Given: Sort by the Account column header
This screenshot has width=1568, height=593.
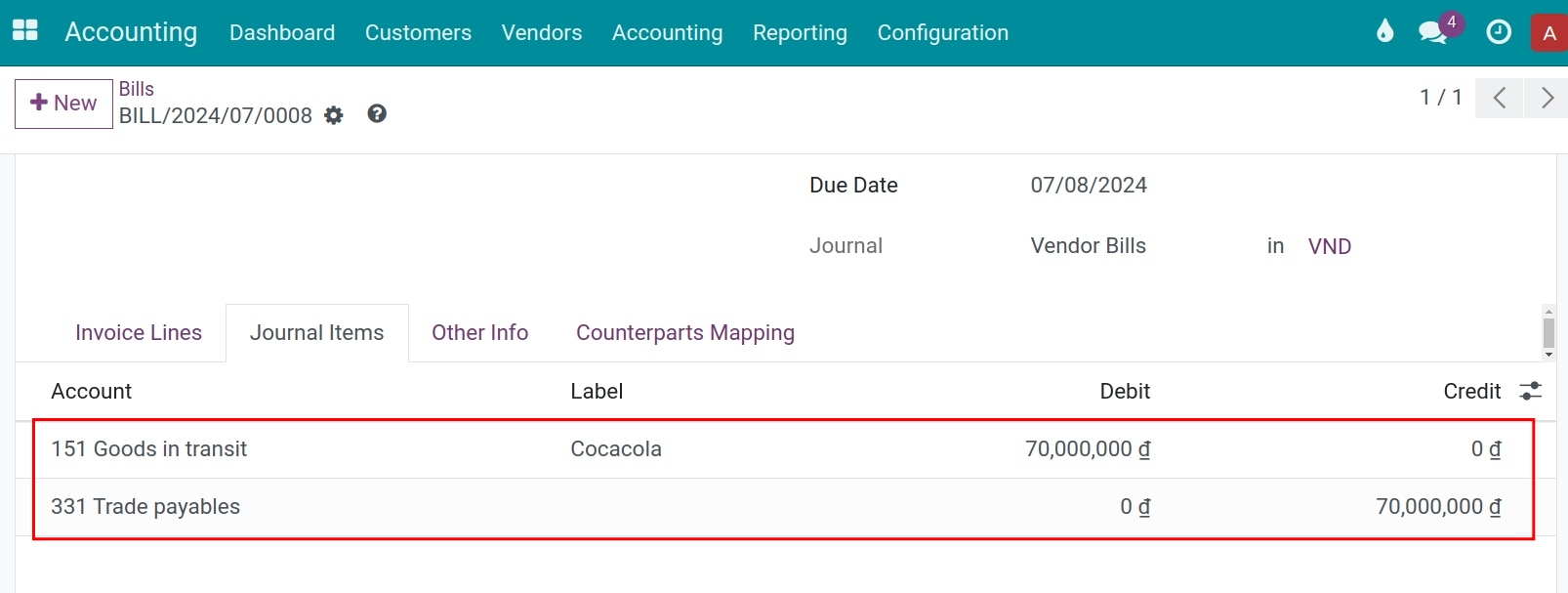Looking at the screenshot, I should [92, 392].
